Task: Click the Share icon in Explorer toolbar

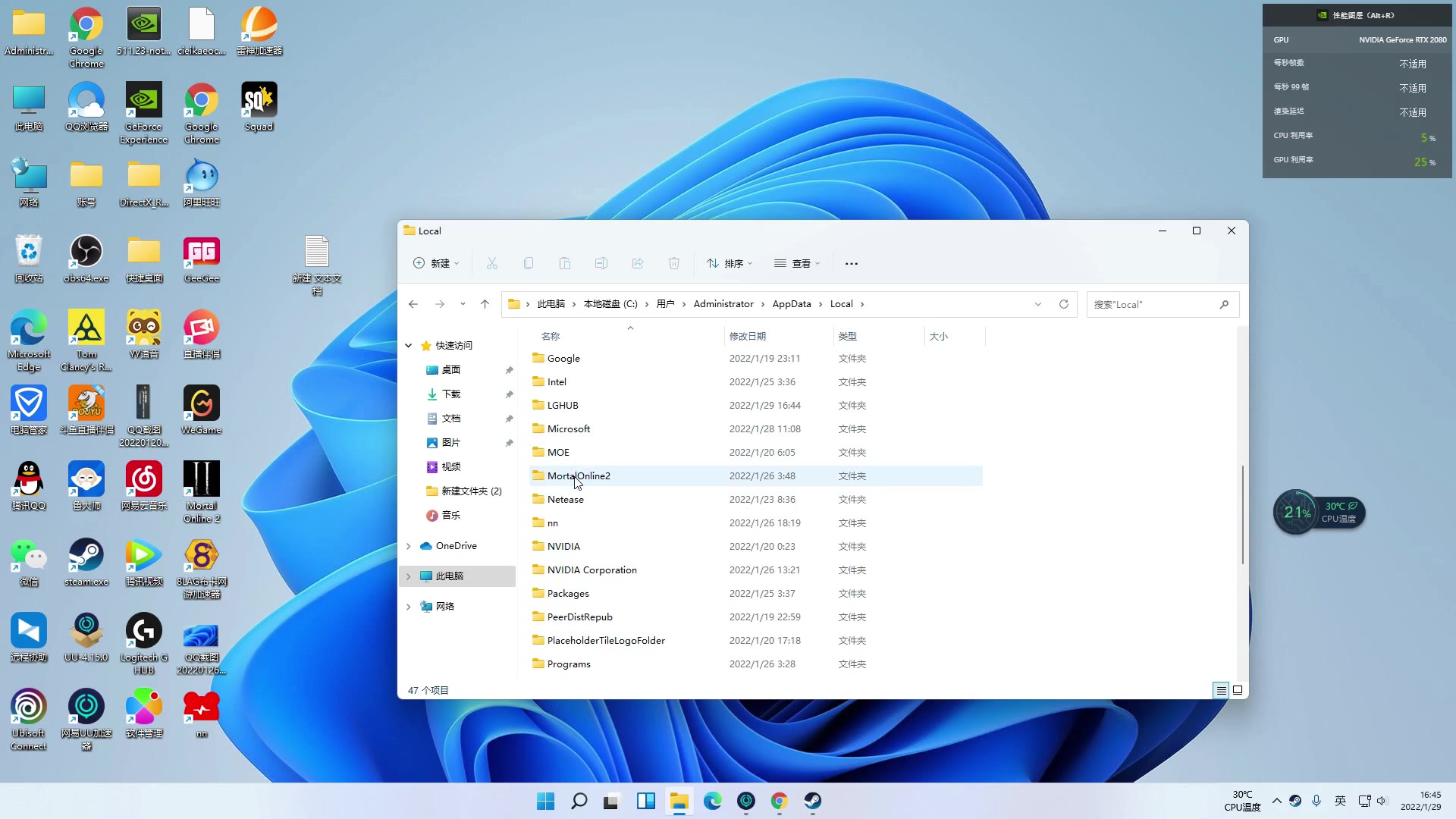Action: tap(638, 263)
